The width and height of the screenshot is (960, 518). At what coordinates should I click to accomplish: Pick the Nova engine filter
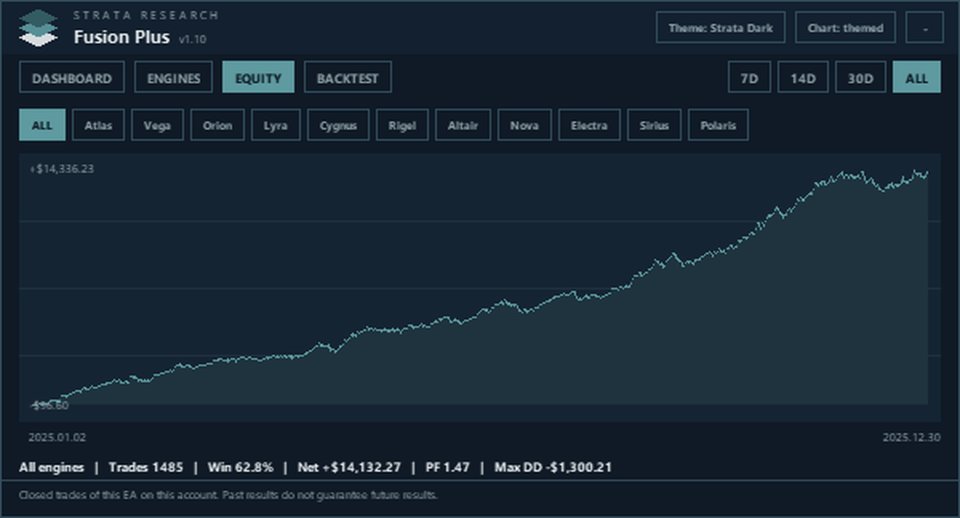(525, 125)
